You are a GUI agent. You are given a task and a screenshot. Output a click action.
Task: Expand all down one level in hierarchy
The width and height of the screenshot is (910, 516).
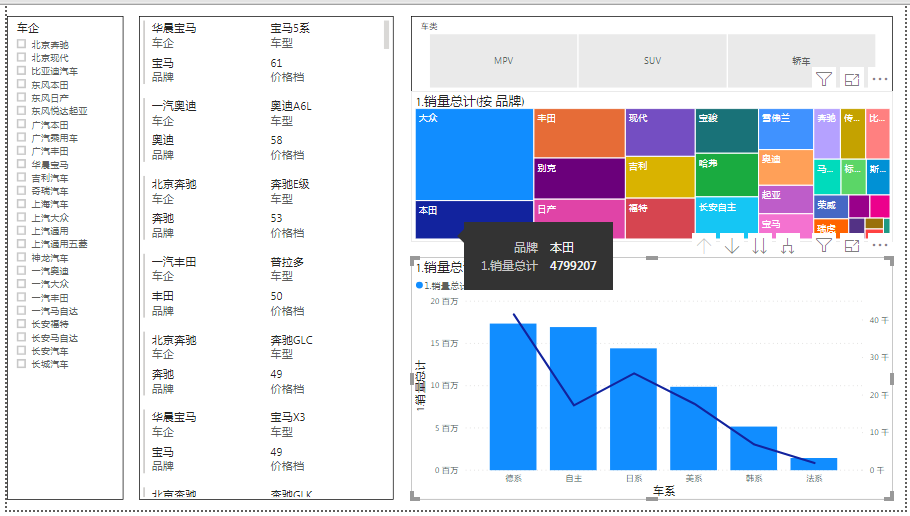click(x=787, y=246)
